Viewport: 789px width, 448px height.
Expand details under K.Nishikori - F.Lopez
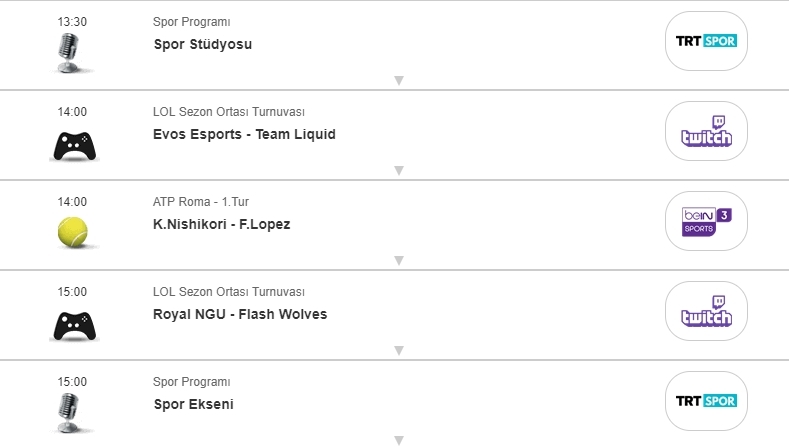coord(398,261)
